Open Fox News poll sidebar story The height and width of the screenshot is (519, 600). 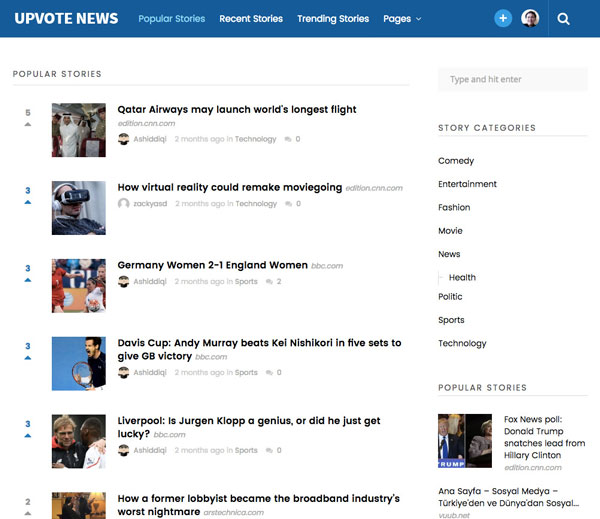pos(544,437)
